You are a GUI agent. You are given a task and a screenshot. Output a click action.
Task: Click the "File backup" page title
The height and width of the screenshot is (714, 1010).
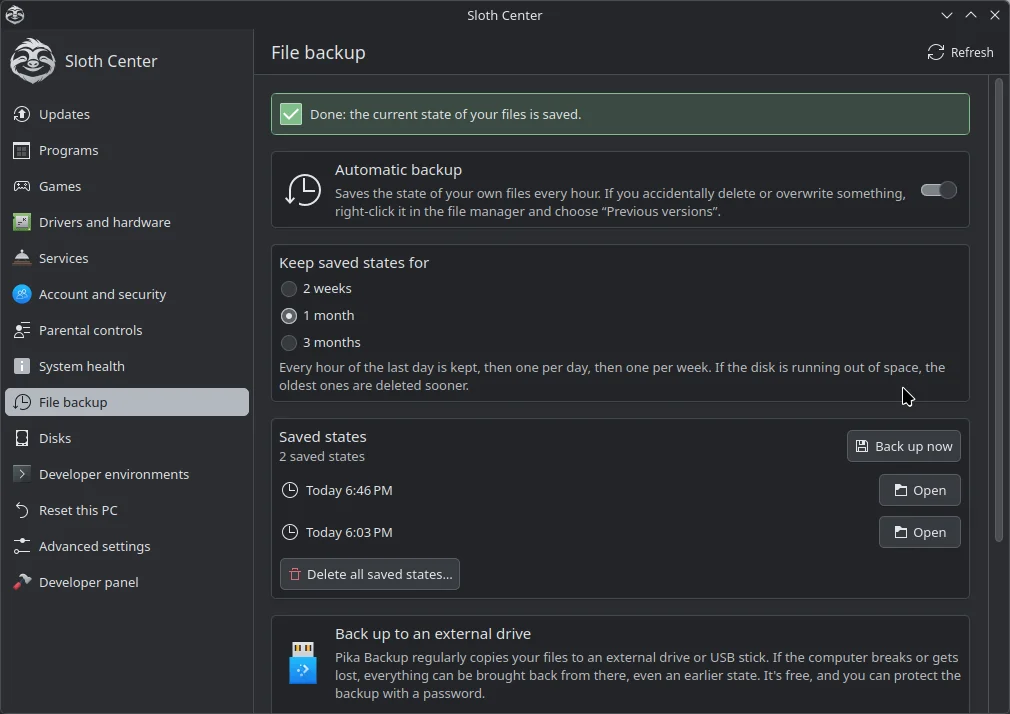318,52
